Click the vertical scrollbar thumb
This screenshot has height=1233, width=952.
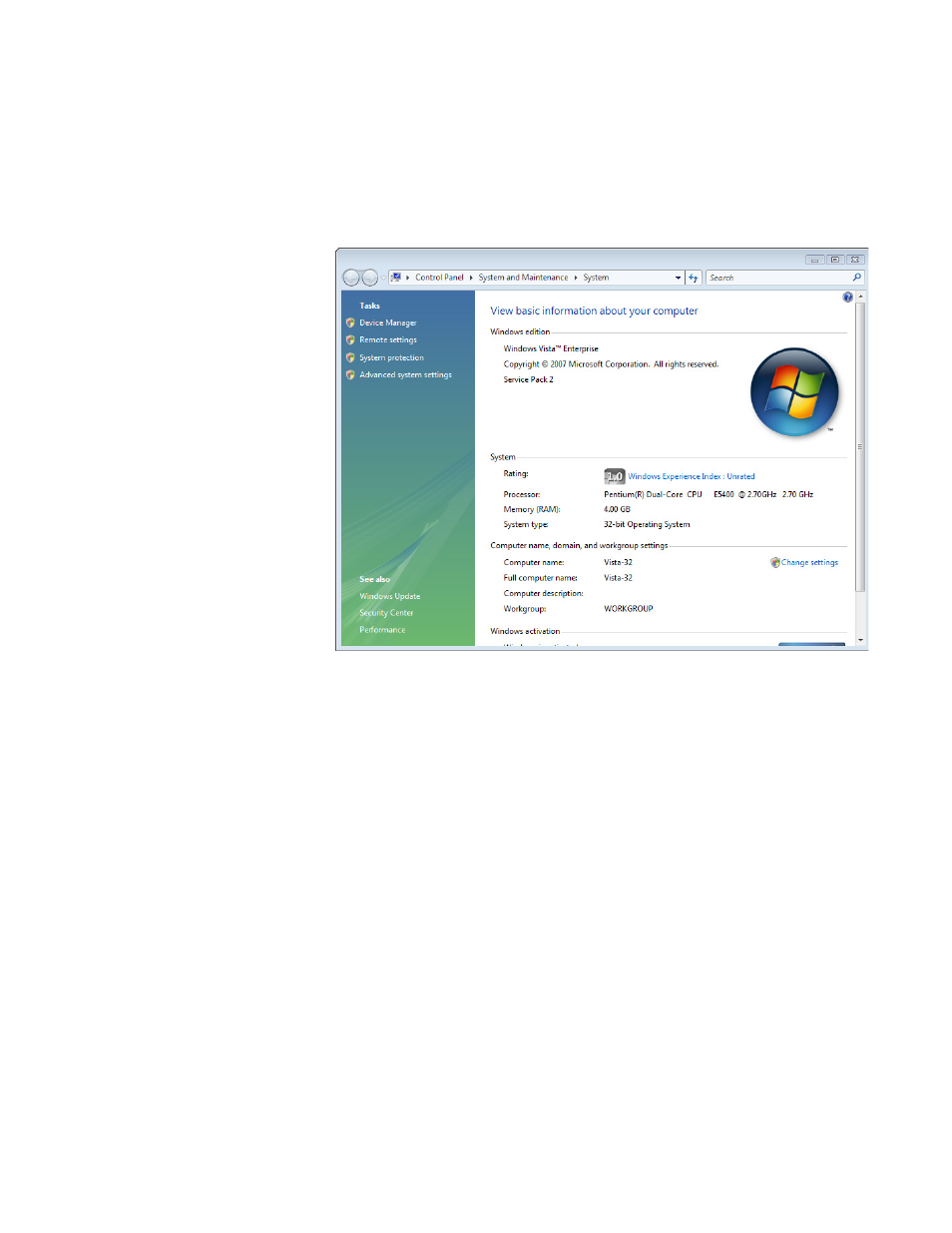pyautogui.click(x=860, y=447)
